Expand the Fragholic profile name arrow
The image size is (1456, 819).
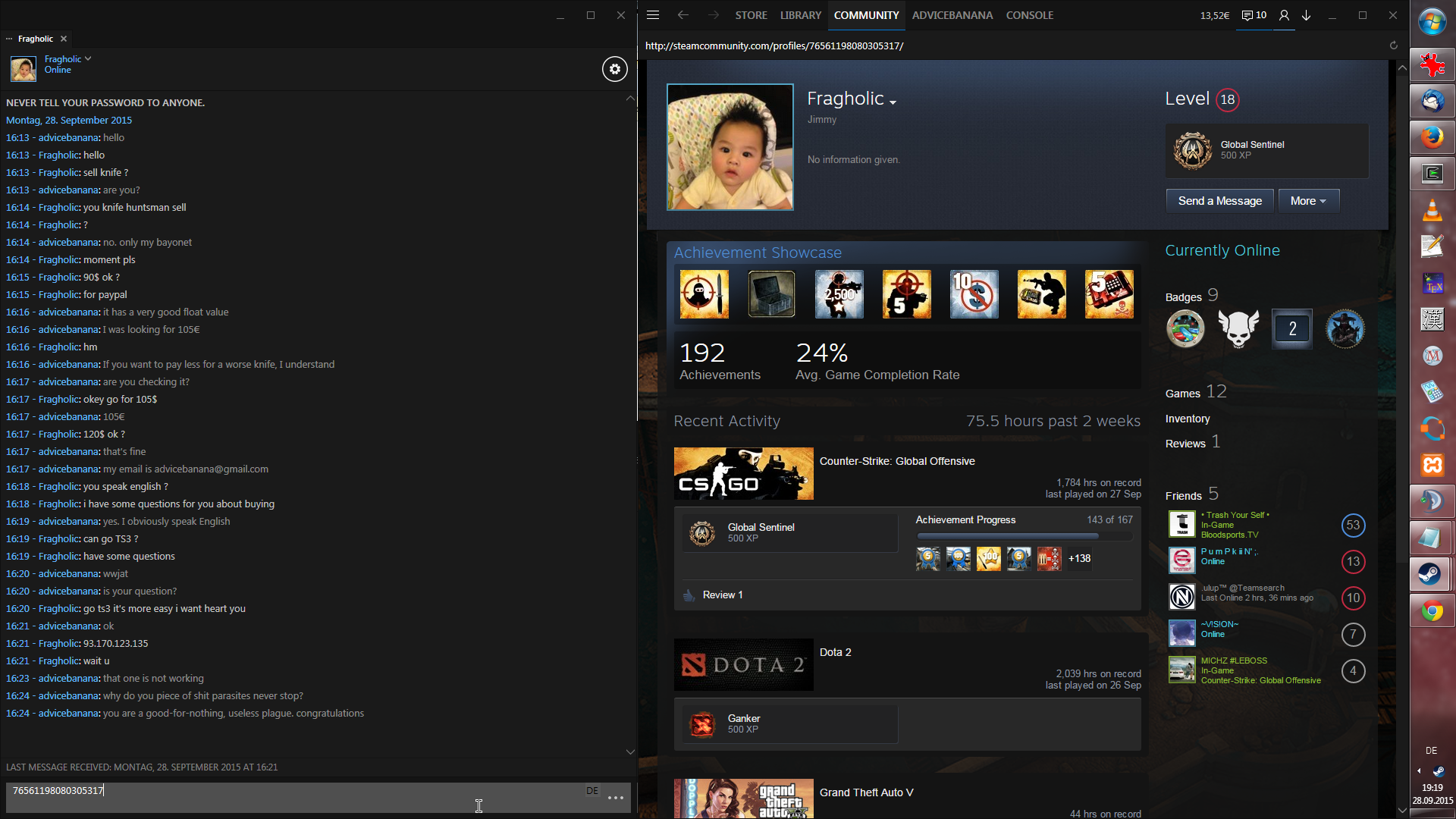(x=893, y=102)
